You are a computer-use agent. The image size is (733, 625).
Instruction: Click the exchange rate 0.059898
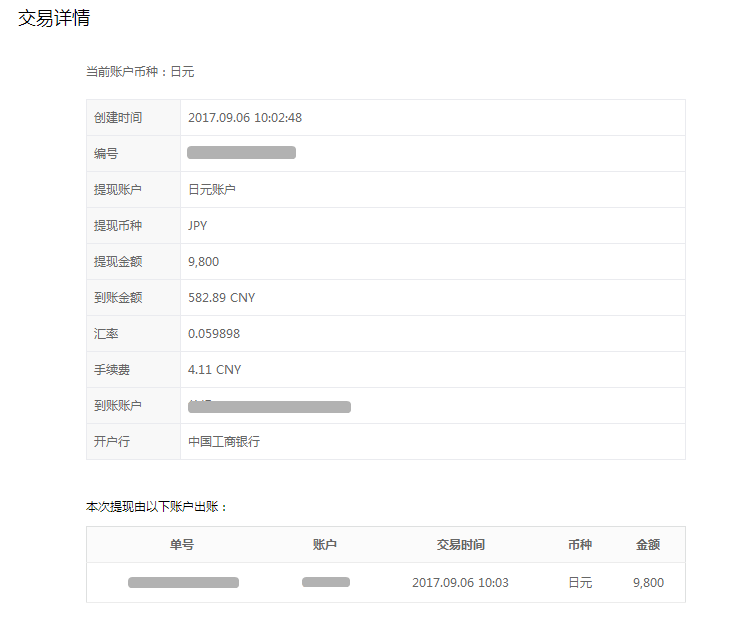(214, 334)
